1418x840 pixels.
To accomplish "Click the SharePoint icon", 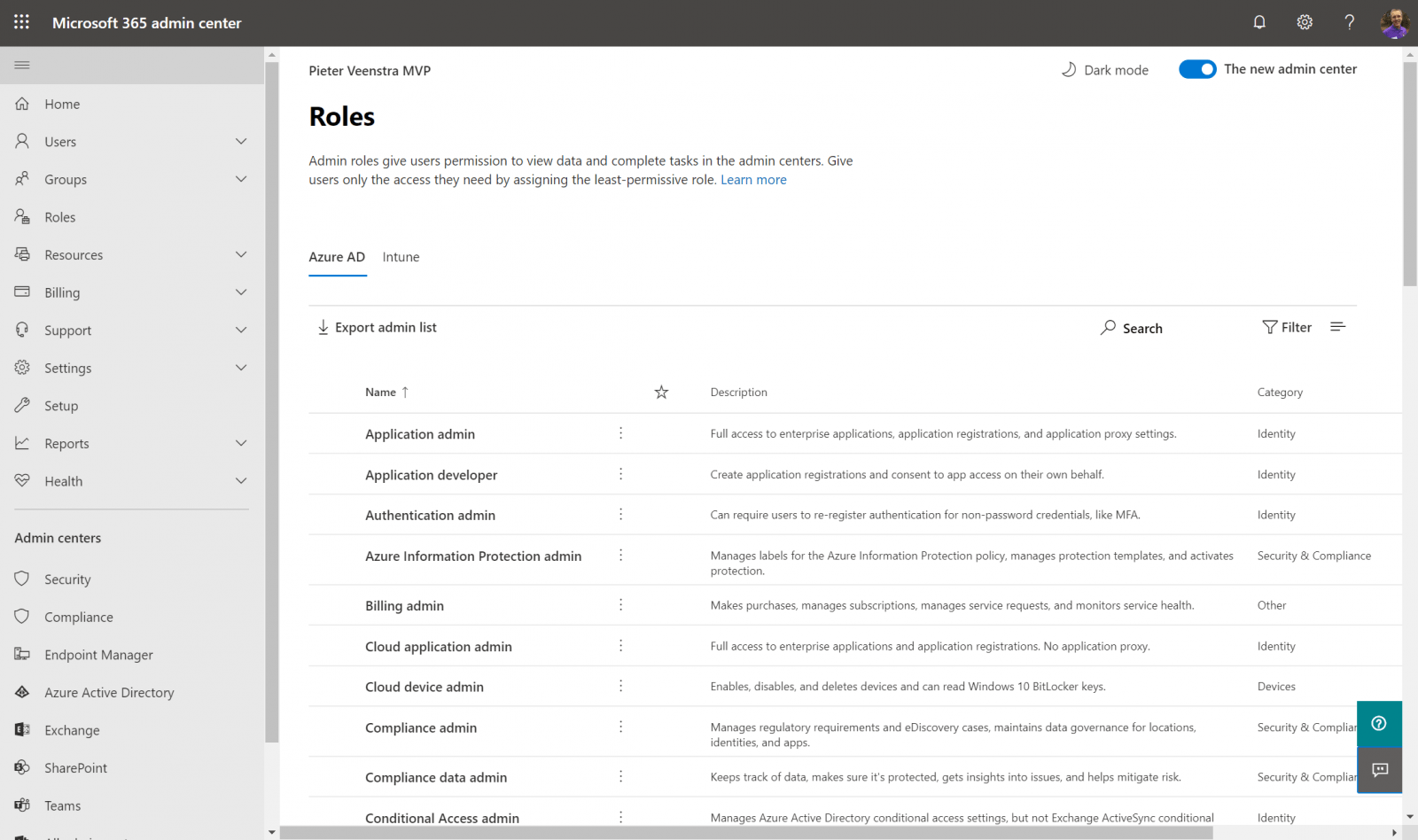I will (x=22, y=767).
